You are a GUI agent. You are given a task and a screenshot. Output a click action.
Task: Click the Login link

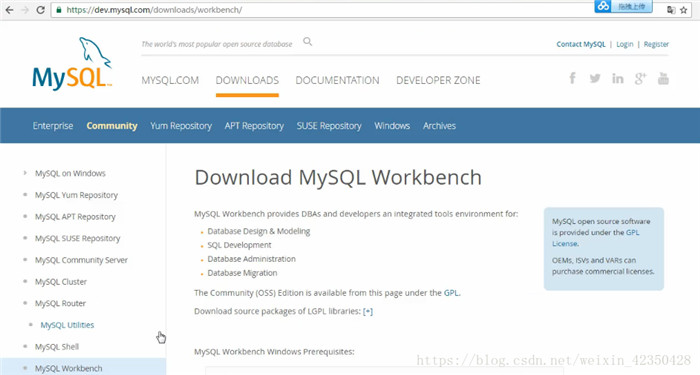(625, 44)
